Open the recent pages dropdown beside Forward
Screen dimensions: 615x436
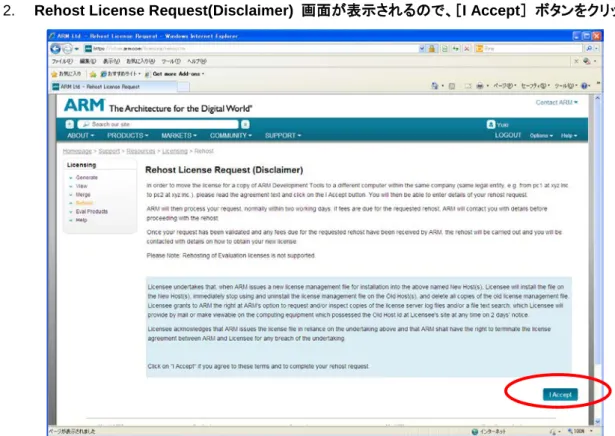[x=77, y=49]
